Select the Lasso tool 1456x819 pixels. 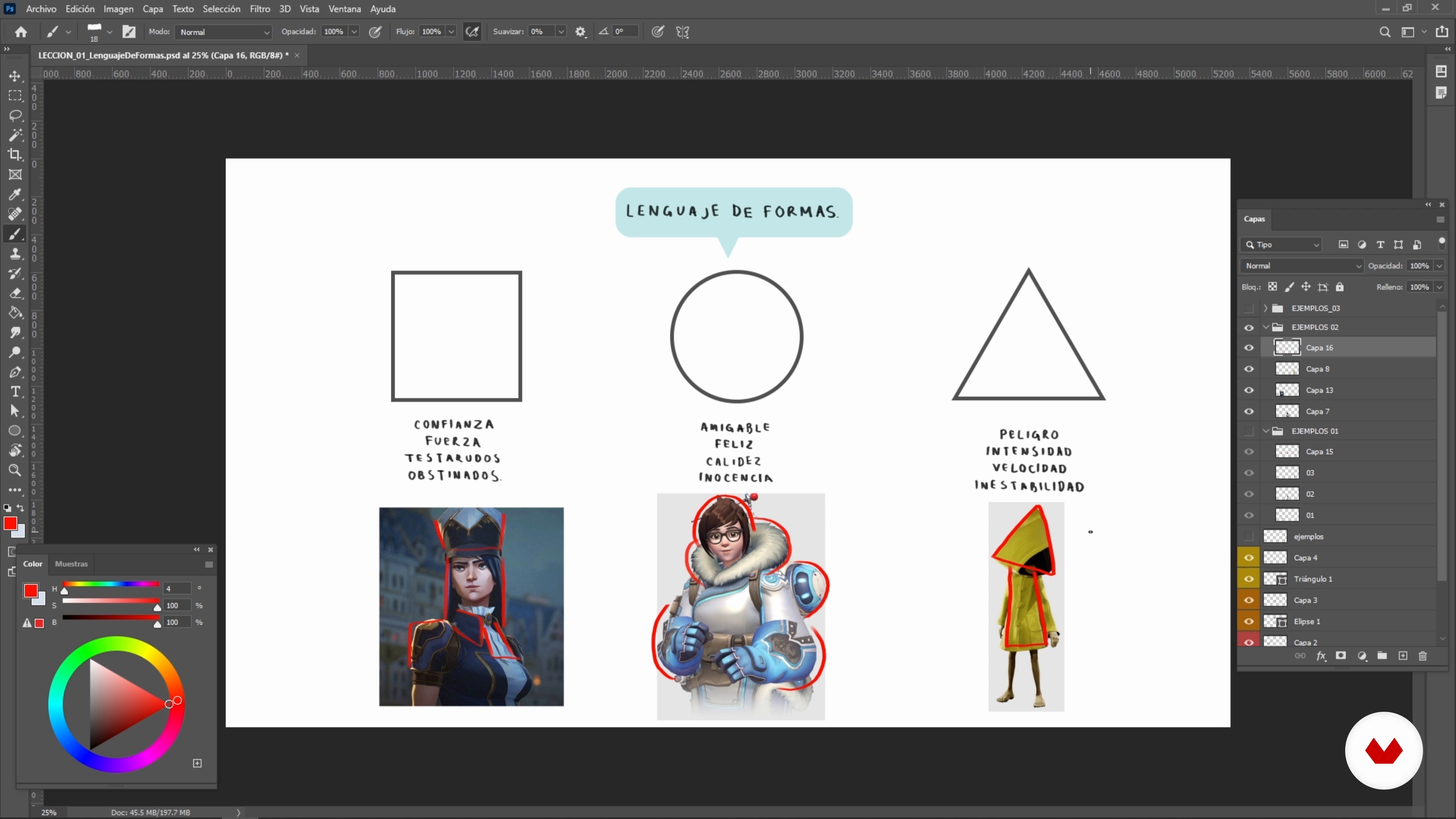(x=15, y=115)
